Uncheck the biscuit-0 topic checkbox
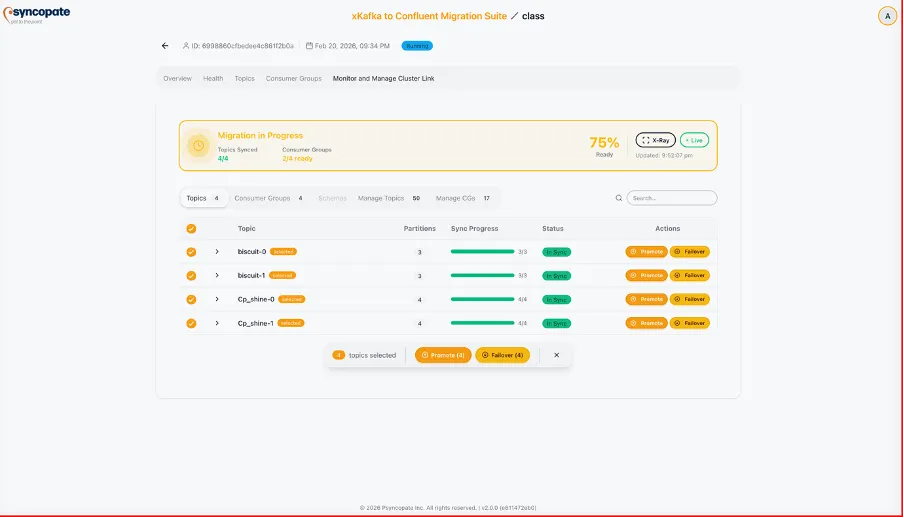Viewport: 904px width, 518px height. coord(191,252)
